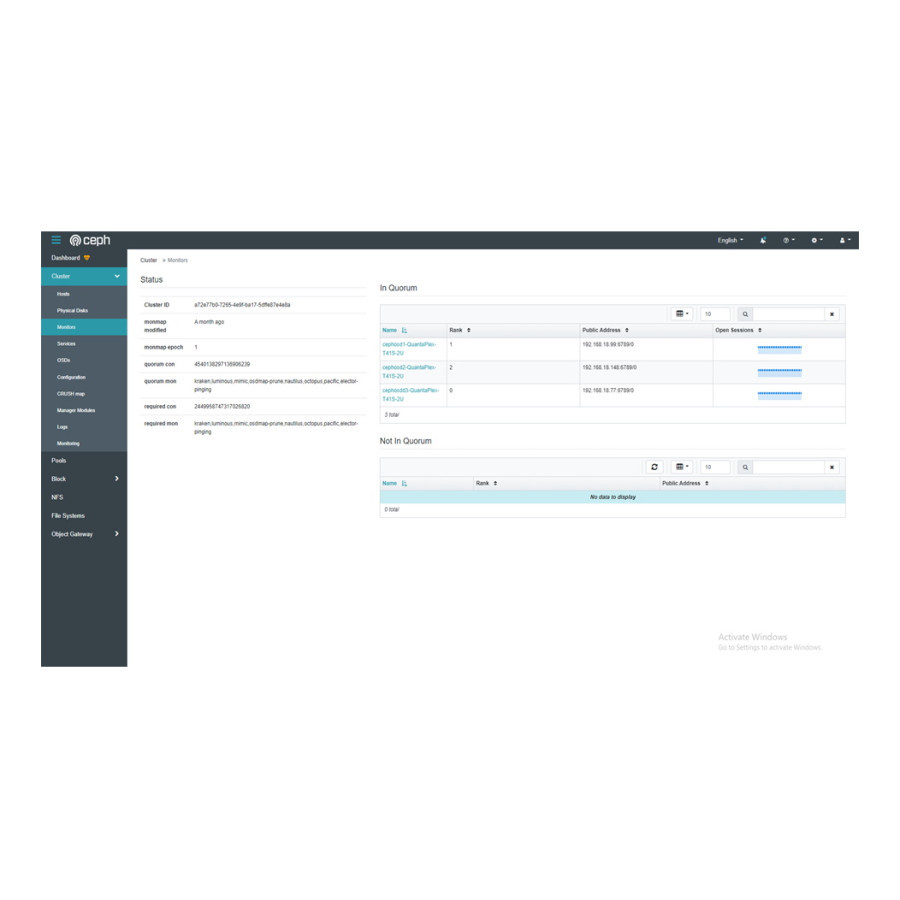Open the user profile icon menu
This screenshot has height=900, width=900.
(845, 240)
